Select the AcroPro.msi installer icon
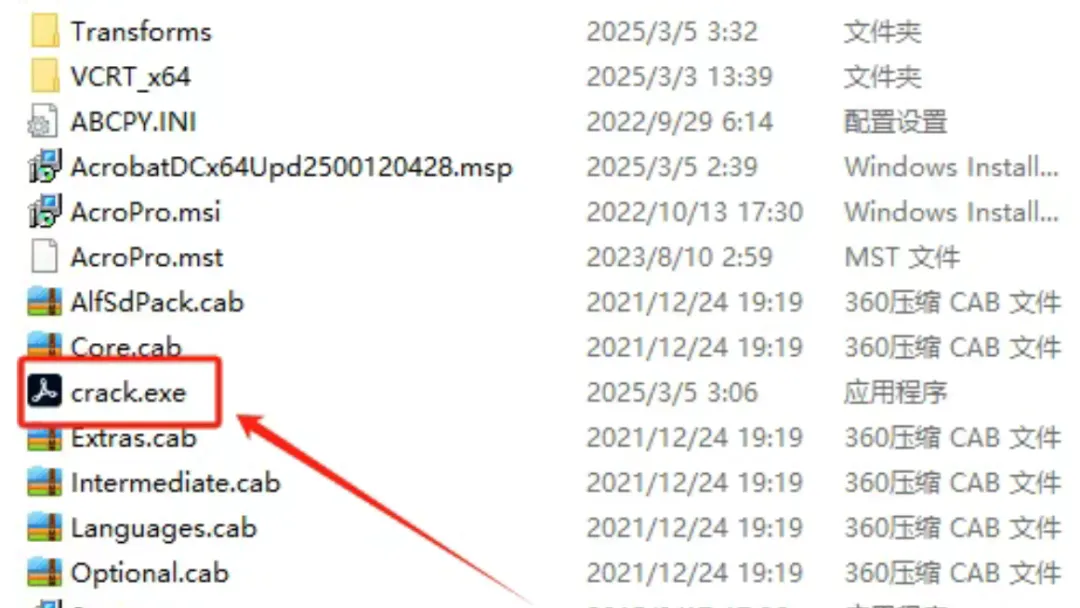 pos(45,211)
